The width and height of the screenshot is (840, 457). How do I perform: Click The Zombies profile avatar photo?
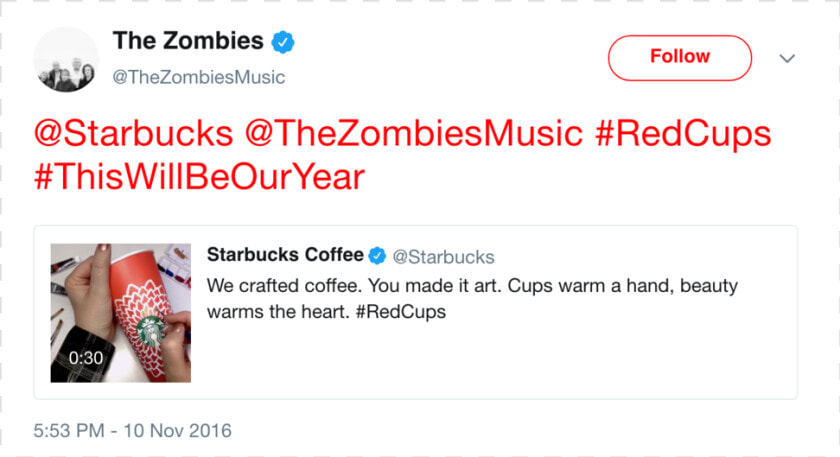[x=66, y=59]
